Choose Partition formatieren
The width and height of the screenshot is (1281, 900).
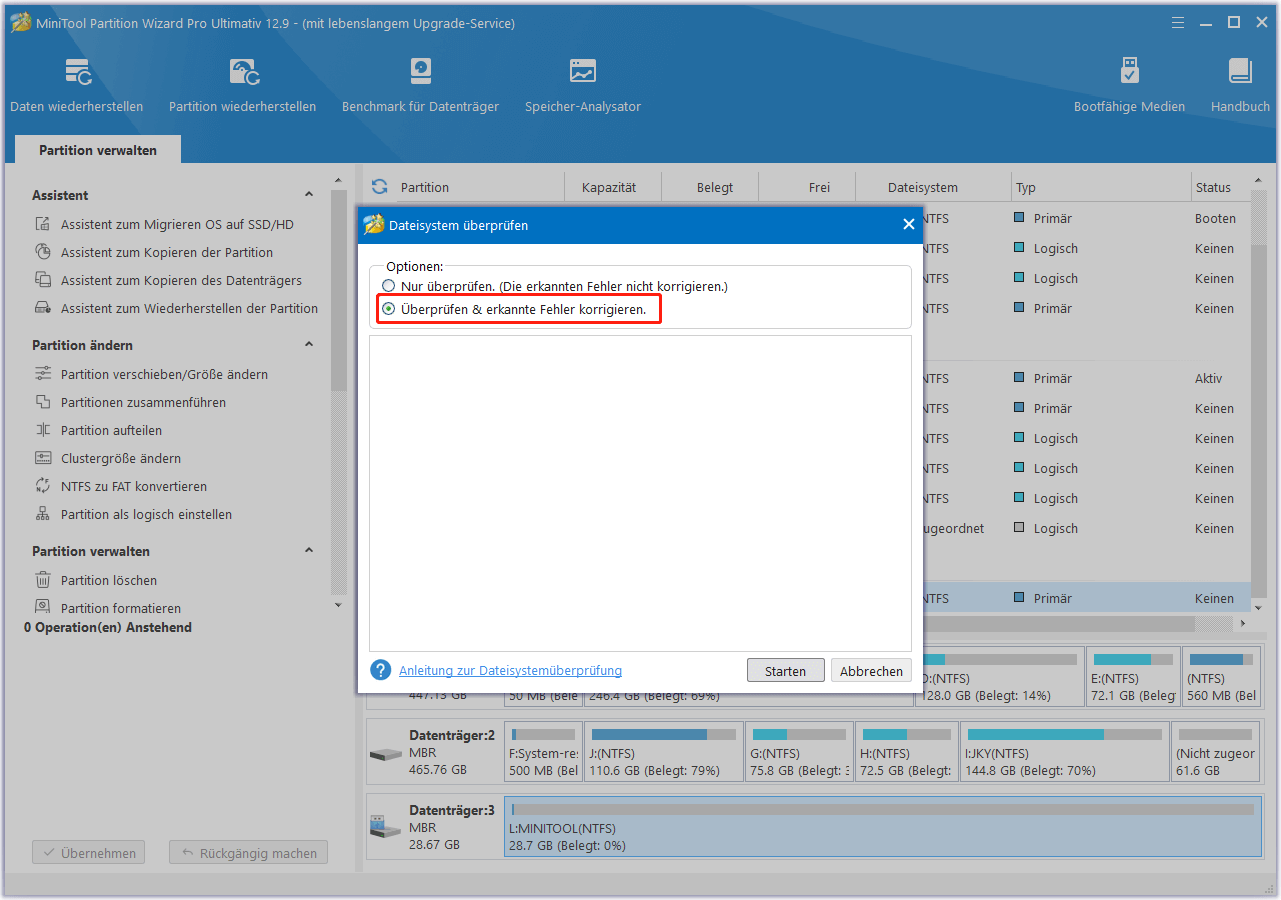[x=121, y=608]
